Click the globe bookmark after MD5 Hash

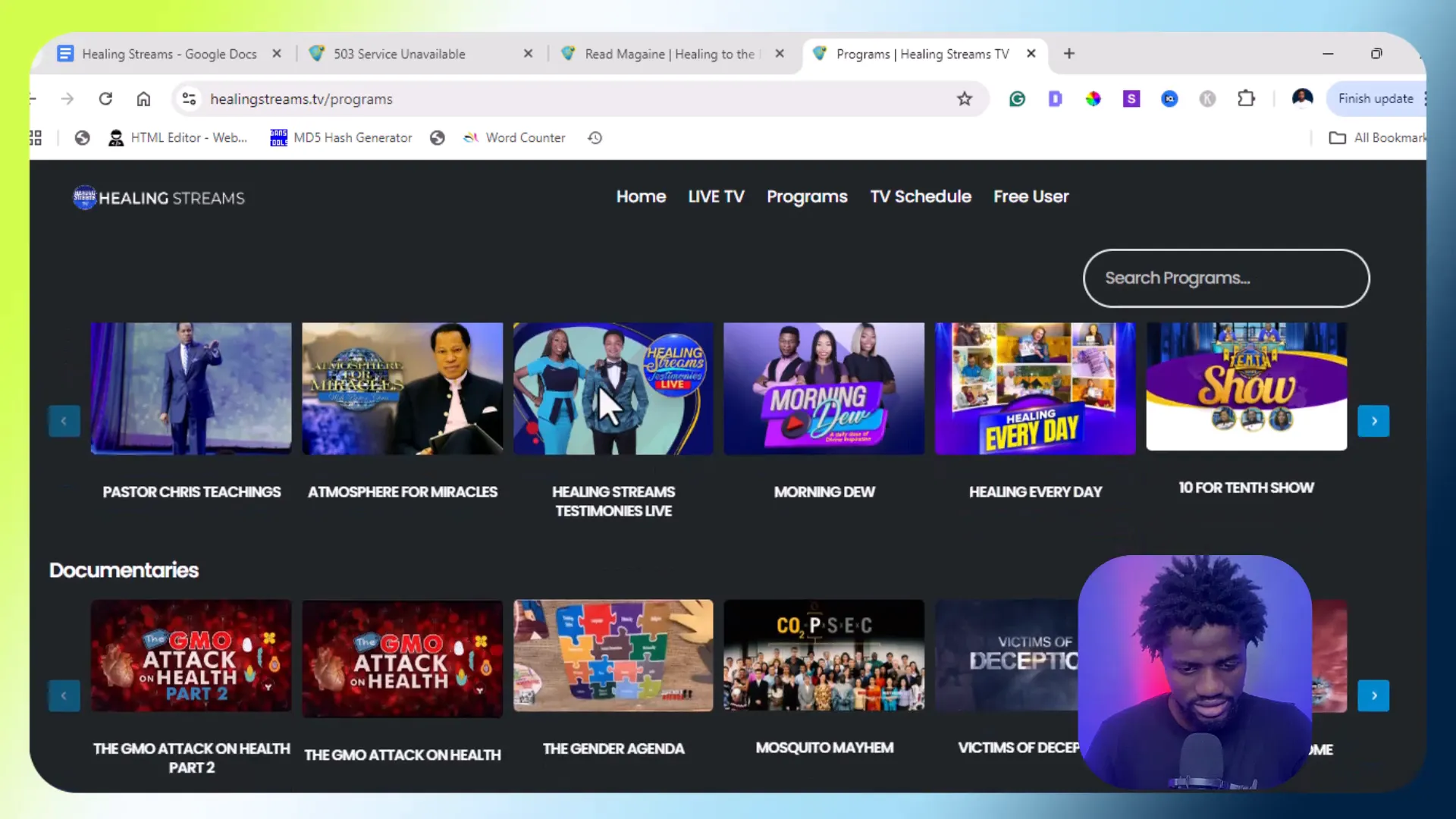click(x=437, y=137)
